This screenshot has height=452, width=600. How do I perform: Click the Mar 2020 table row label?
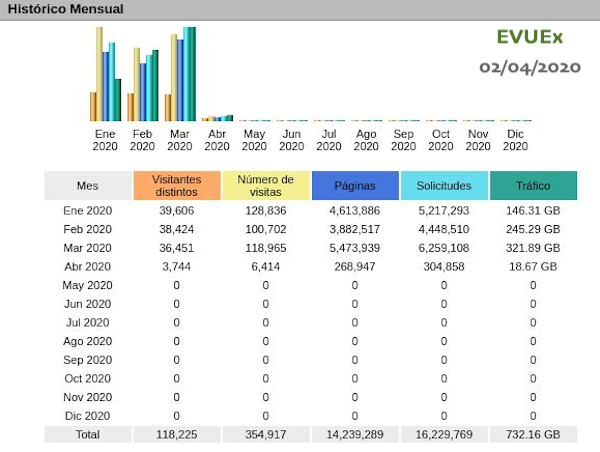(x=88, y=248)
